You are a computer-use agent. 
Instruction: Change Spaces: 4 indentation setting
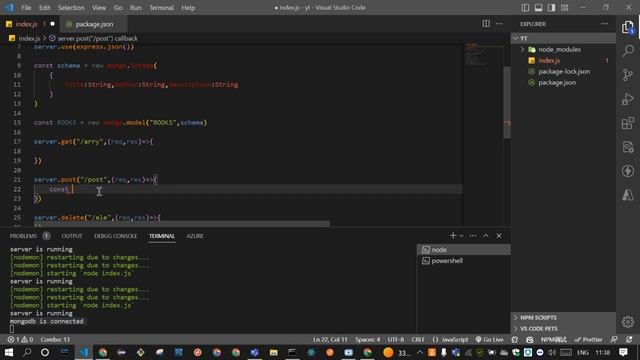(367, 340)
